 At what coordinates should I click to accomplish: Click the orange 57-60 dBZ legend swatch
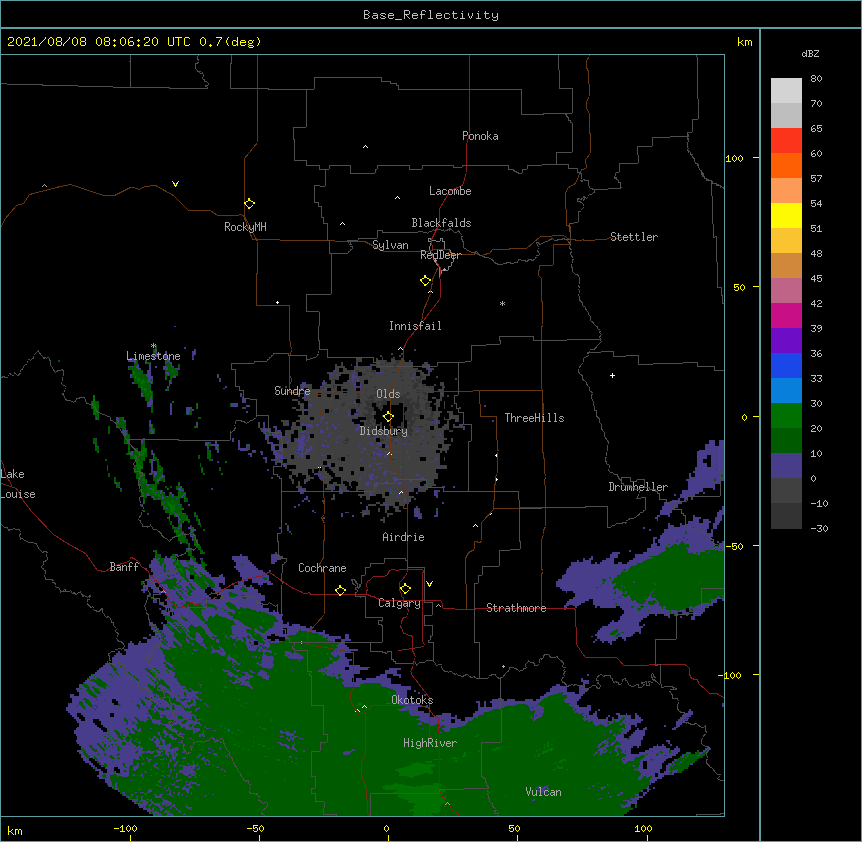(786, 165)
